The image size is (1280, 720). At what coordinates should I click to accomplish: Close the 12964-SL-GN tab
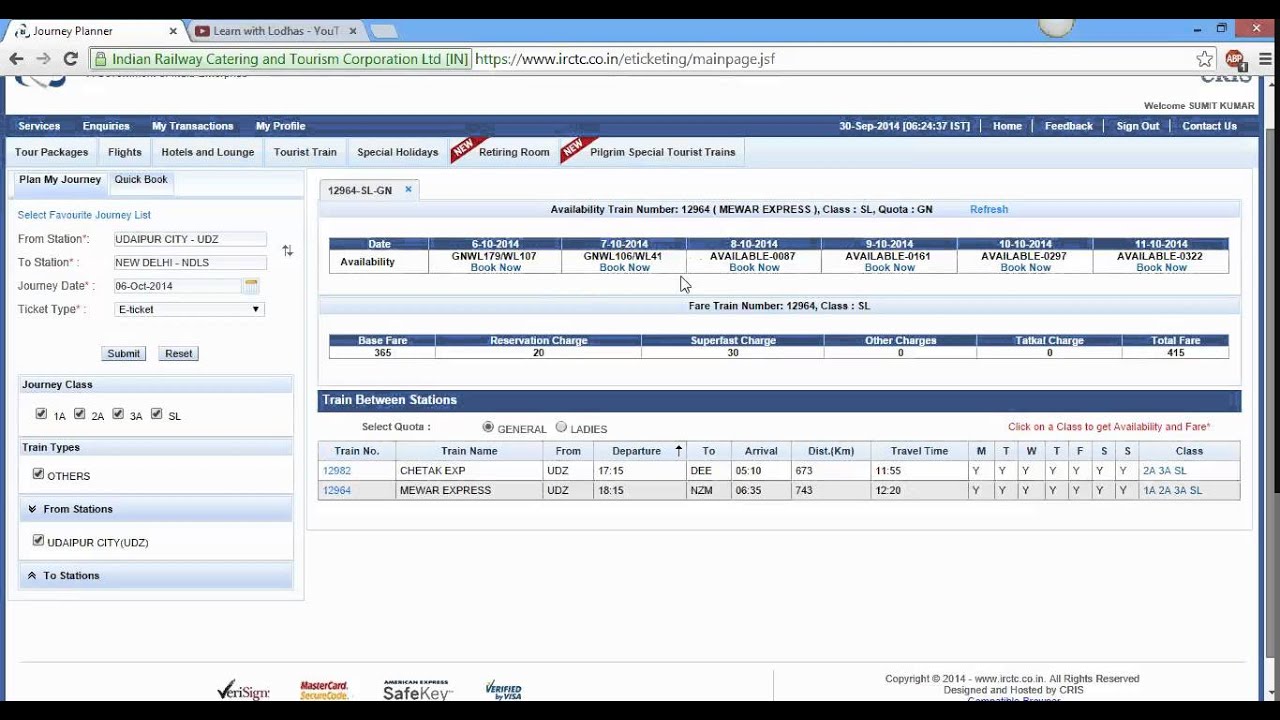coord(408,189)
